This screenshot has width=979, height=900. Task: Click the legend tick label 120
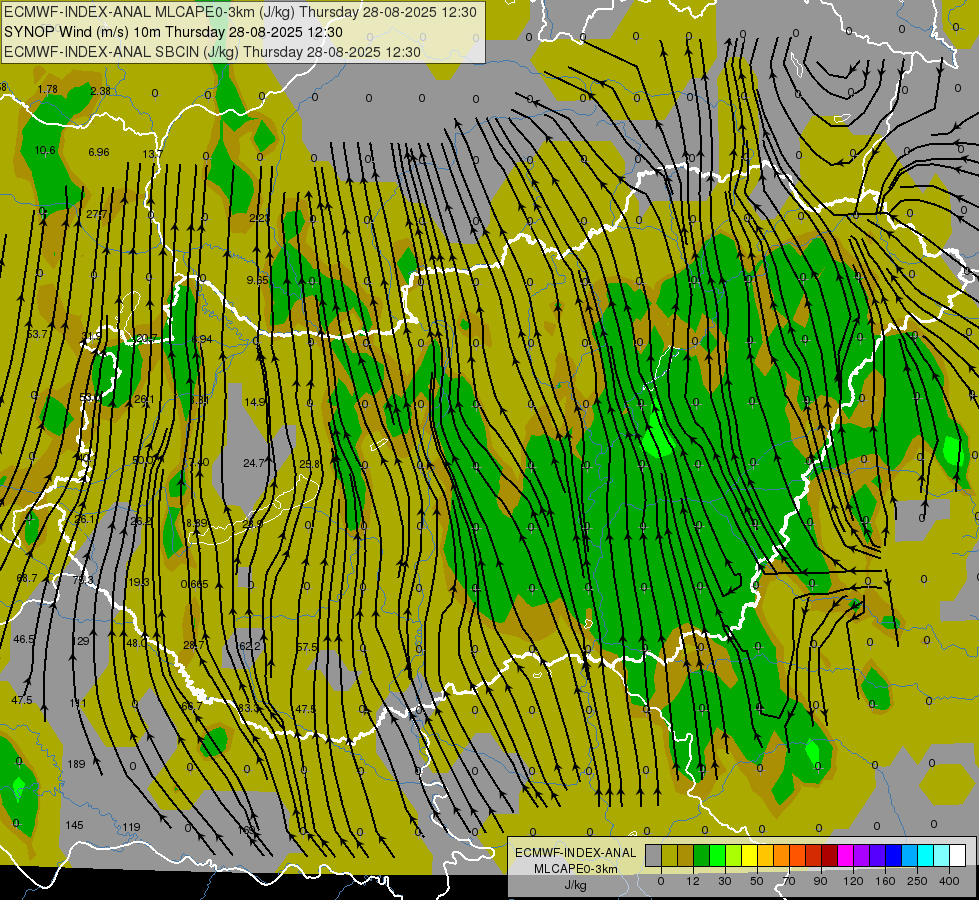click(x=853, y=881)
